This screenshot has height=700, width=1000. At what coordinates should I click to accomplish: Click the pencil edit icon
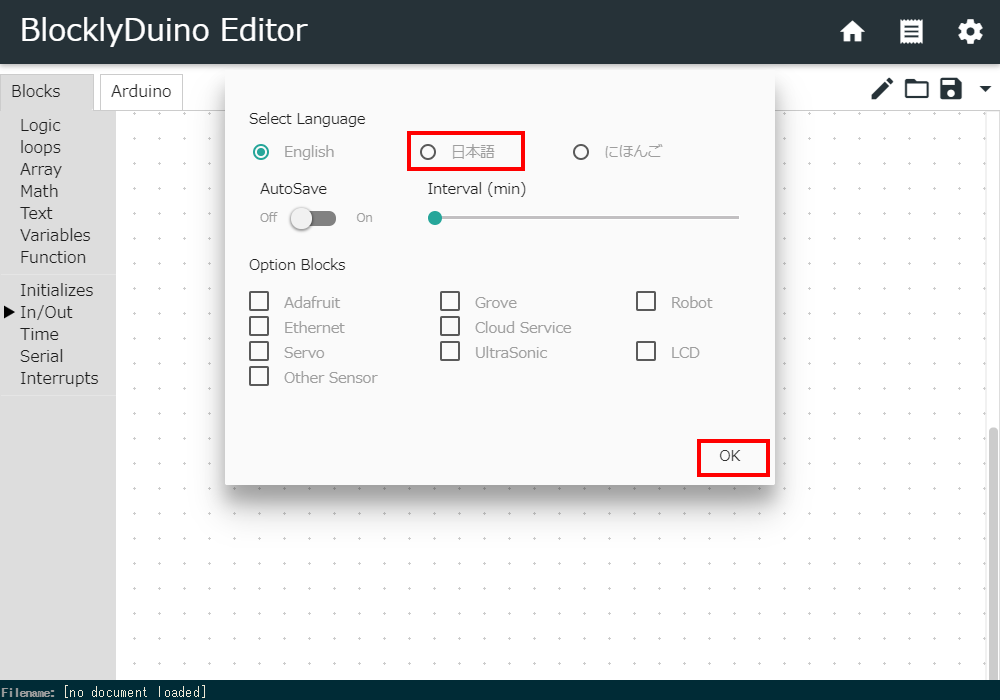881,90
